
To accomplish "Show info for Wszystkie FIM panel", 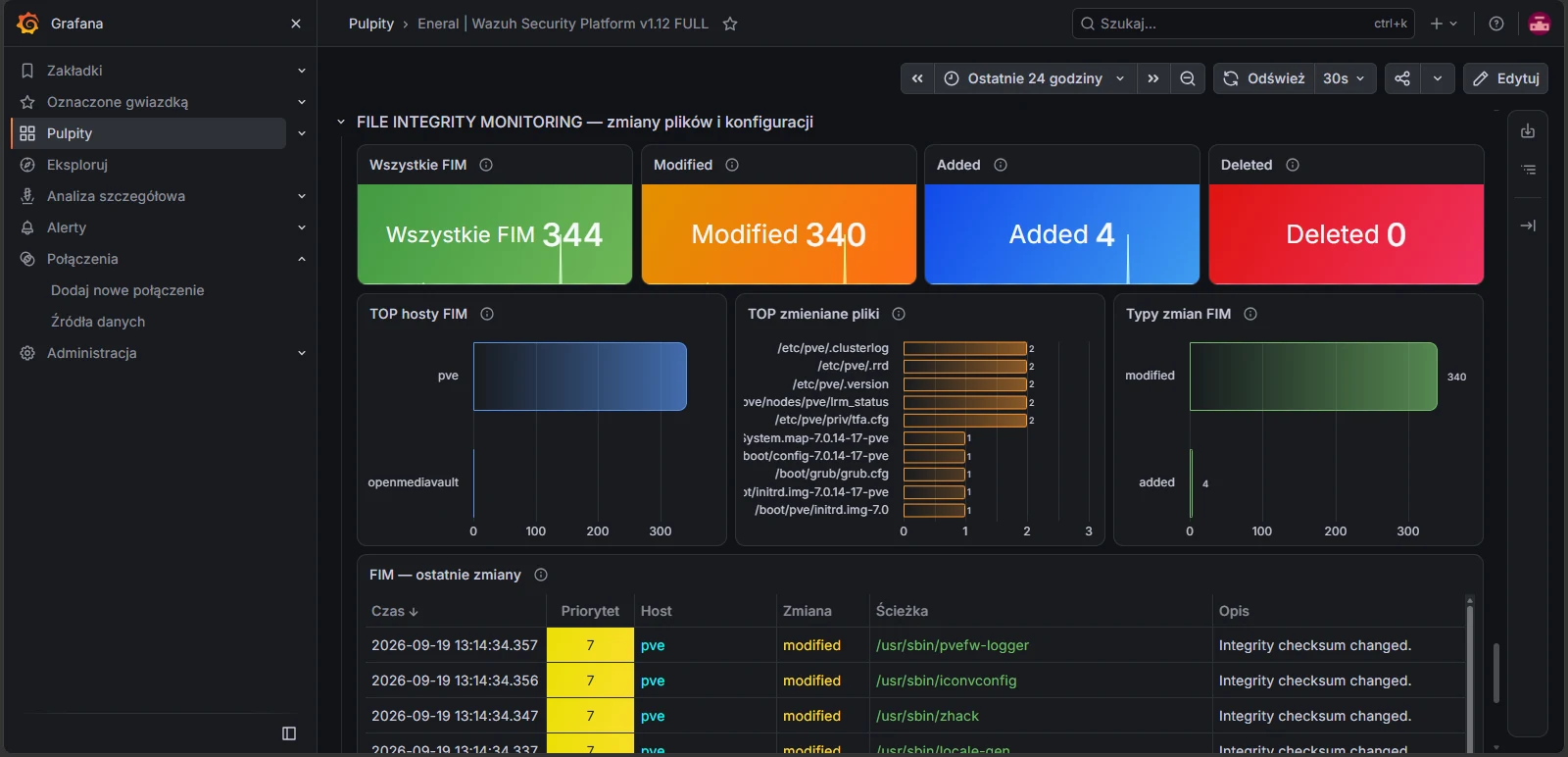I will [x=486, y=165].
